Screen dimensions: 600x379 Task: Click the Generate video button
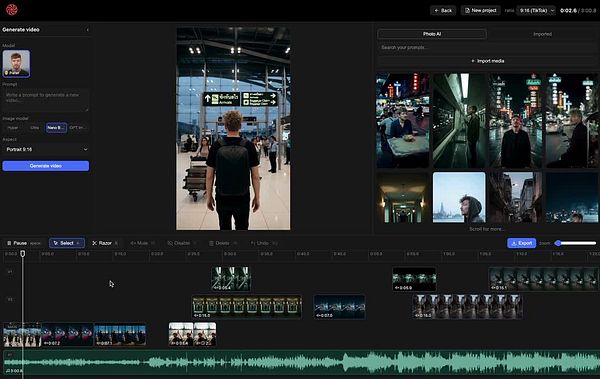pyautogui.click(x=46, y=166)
